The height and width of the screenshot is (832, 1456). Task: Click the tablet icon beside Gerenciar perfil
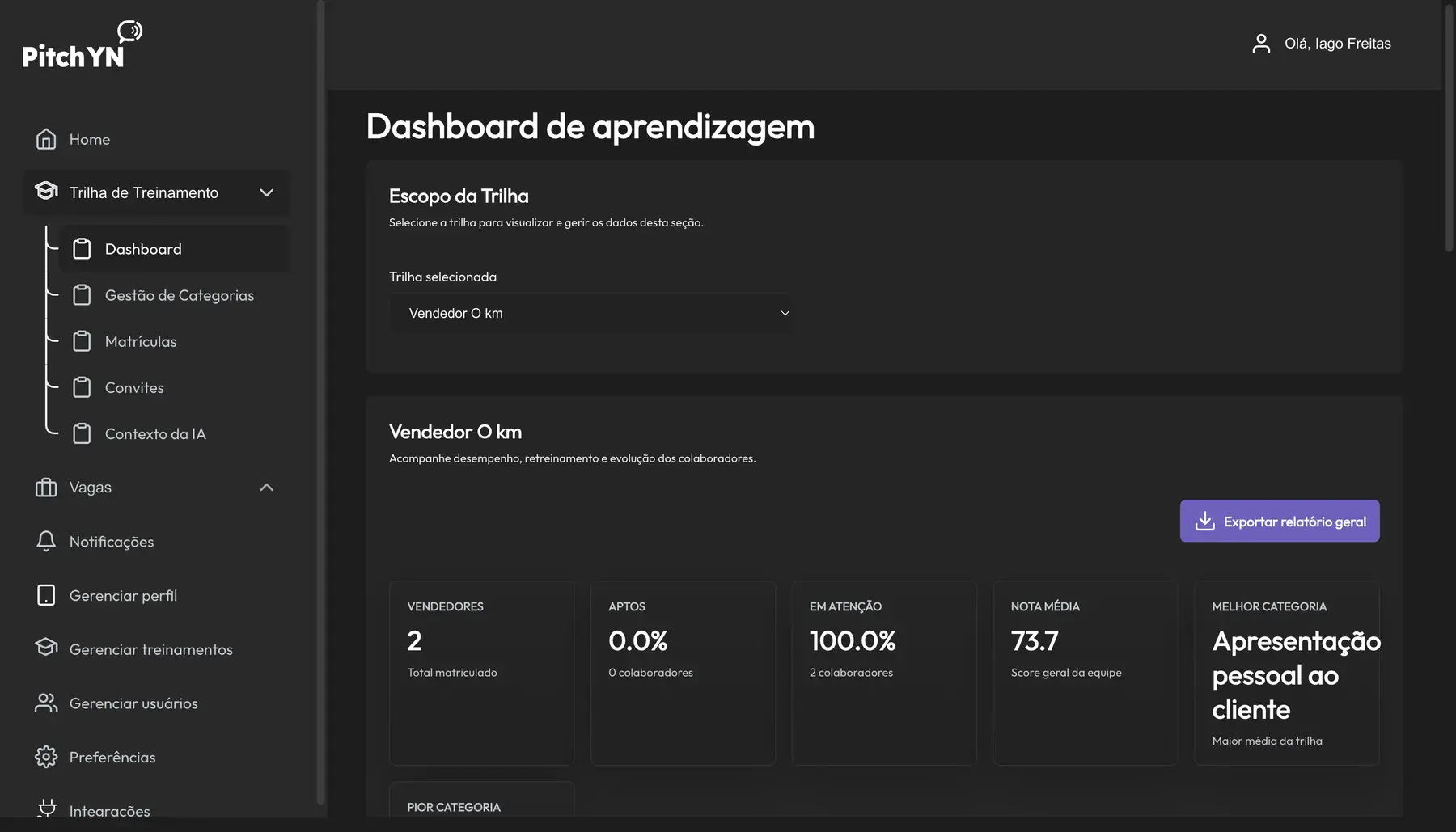(46, 595)
